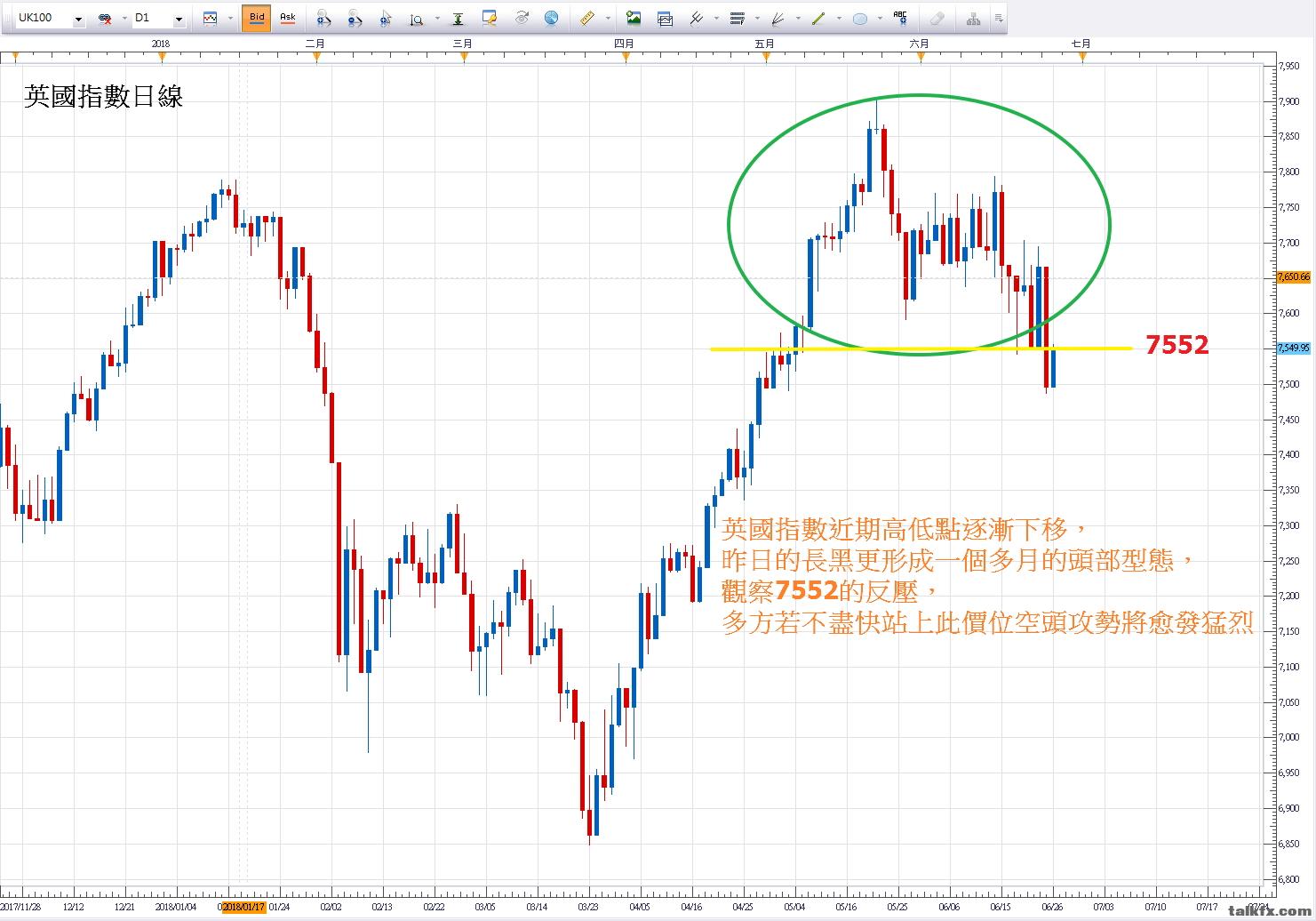Open the toolbar overflow options arrow

[x=999, y=19]
